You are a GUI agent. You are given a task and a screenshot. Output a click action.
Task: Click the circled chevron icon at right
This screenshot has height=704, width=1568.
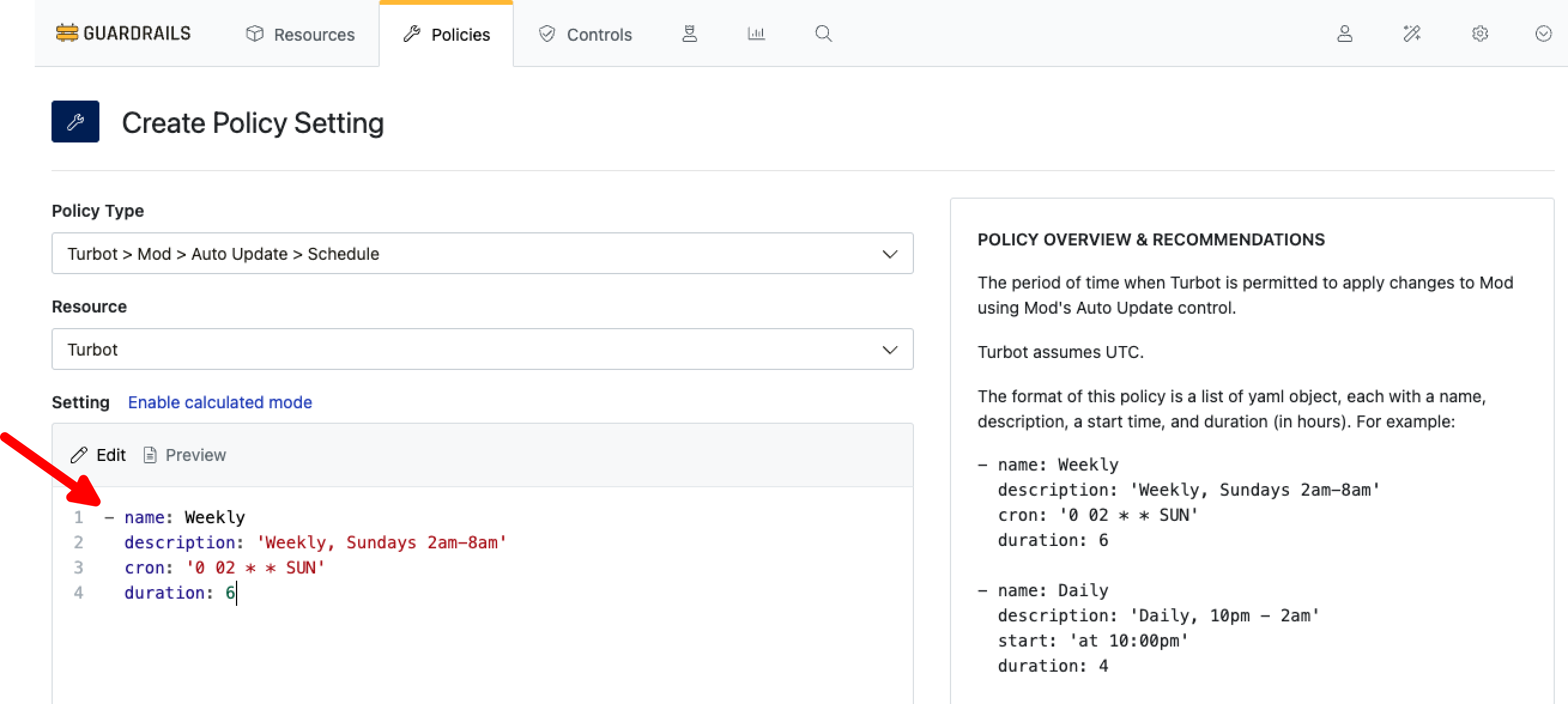coord(1543,34)
